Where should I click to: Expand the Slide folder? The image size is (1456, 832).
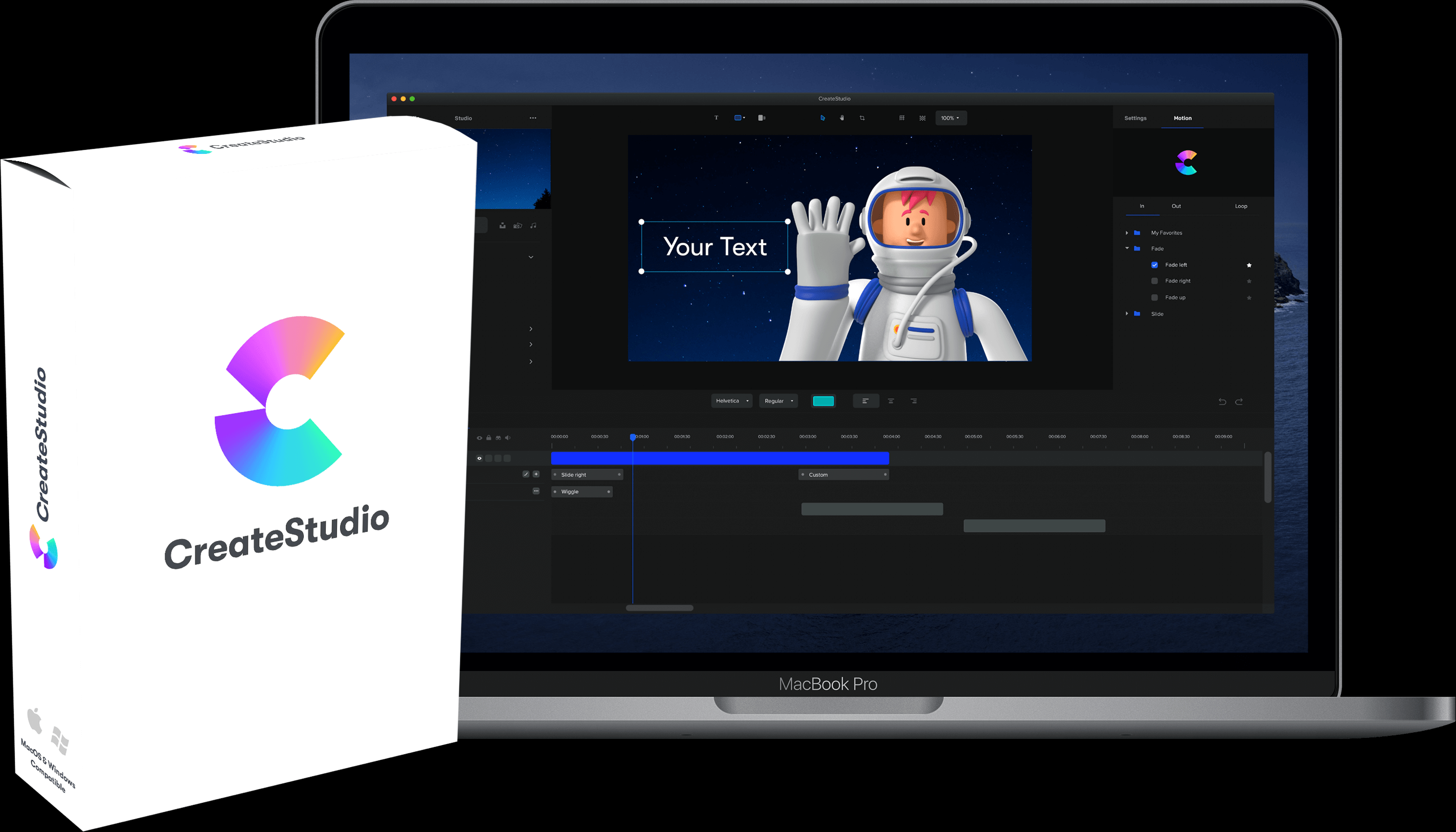[1127, 313]
